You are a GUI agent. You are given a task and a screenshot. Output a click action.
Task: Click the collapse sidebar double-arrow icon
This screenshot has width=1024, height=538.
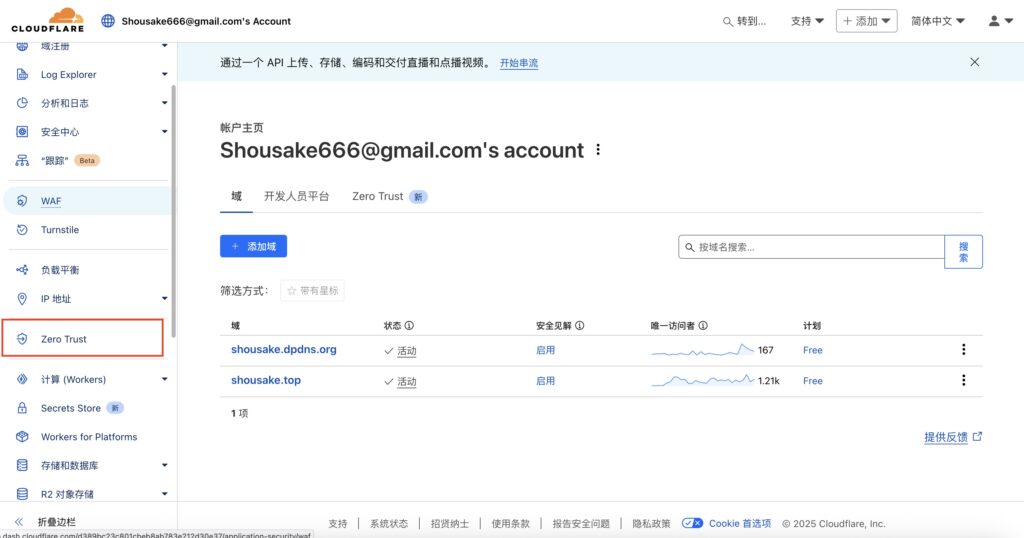pos(19,522)
